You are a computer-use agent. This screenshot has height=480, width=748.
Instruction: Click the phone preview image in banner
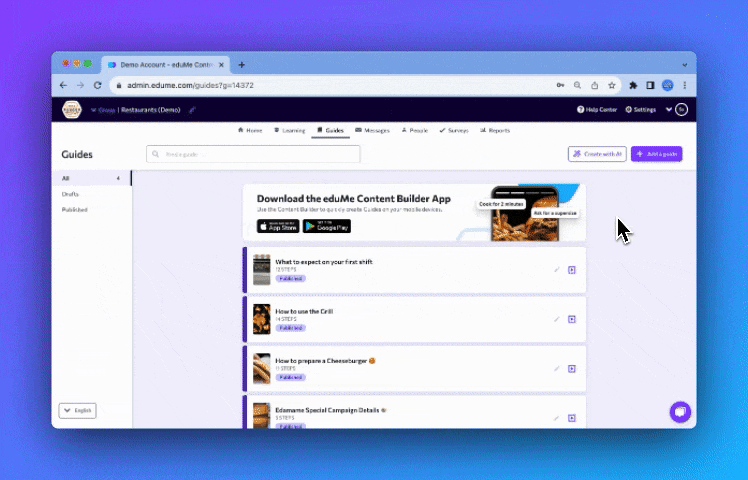click(525, 213)
